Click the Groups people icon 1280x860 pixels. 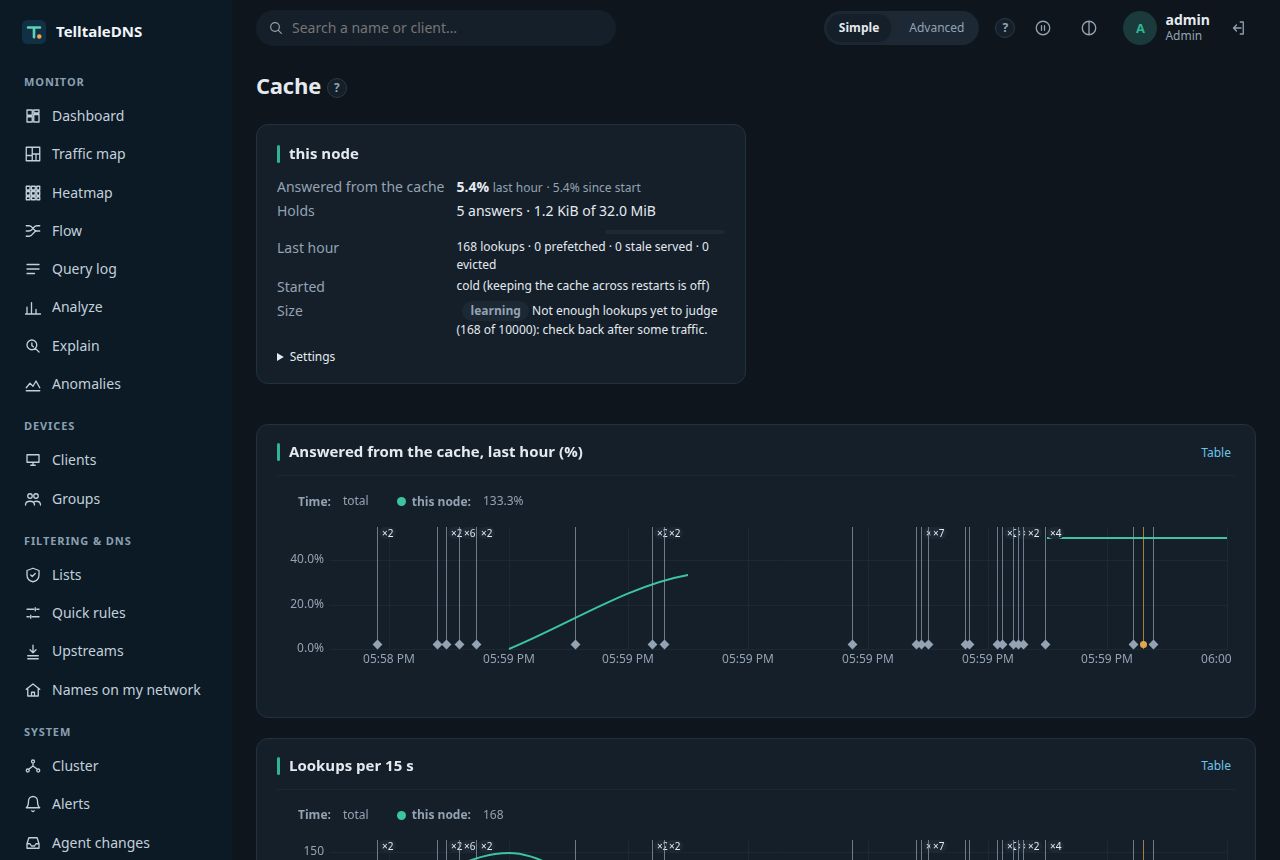33,499
